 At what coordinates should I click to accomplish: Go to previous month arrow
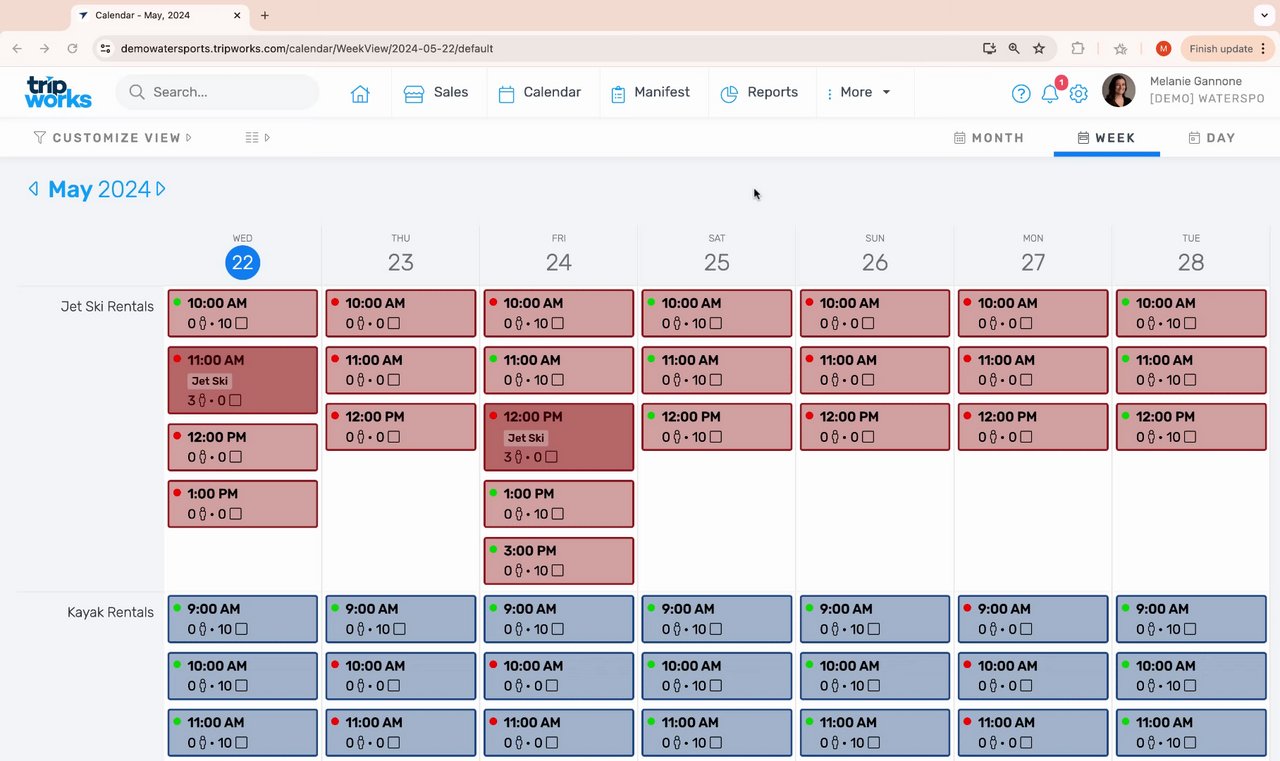33,189
